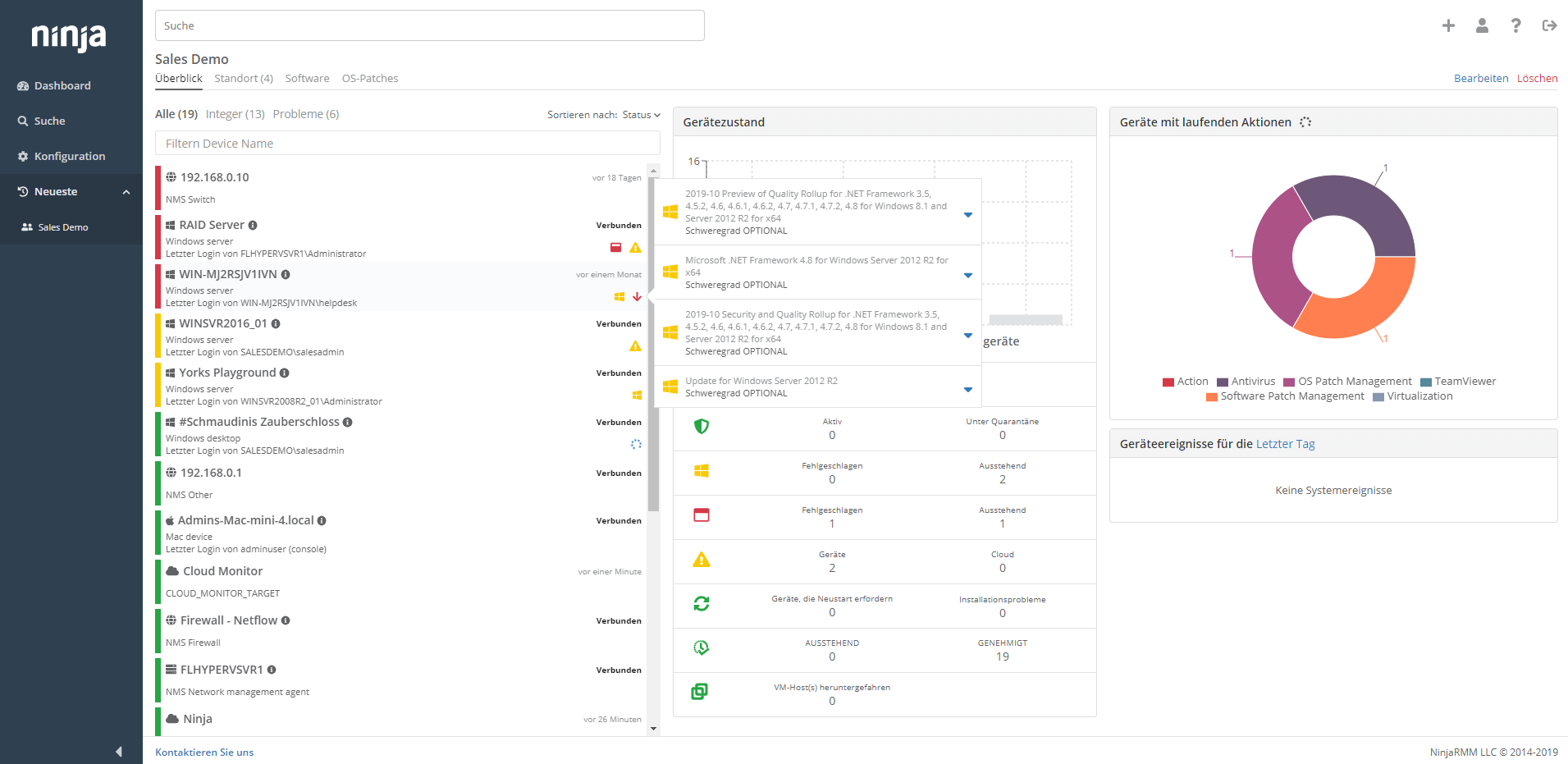Click the Bearbeiten link
The image size is (1568, 764).
[1480, 79]
